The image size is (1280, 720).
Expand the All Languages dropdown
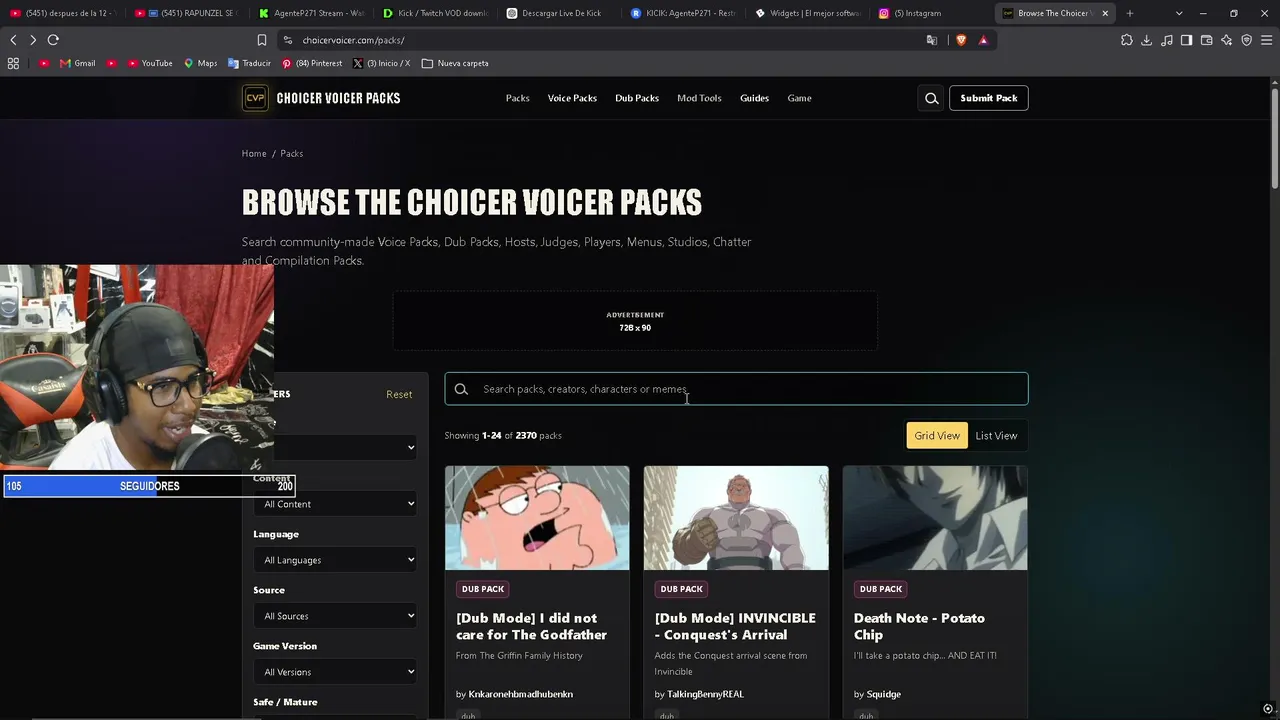(x=335, y=560)
